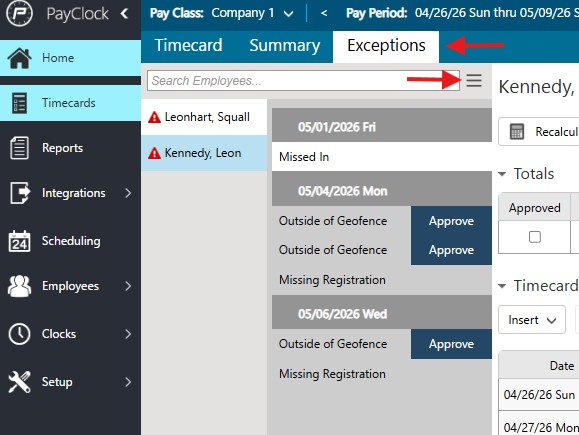Image resolution: width=579 pixels, height=435 pixels.
Task: Click the Recalculate calculator icon
Action: pyautogui.click(x=517, y=131)
